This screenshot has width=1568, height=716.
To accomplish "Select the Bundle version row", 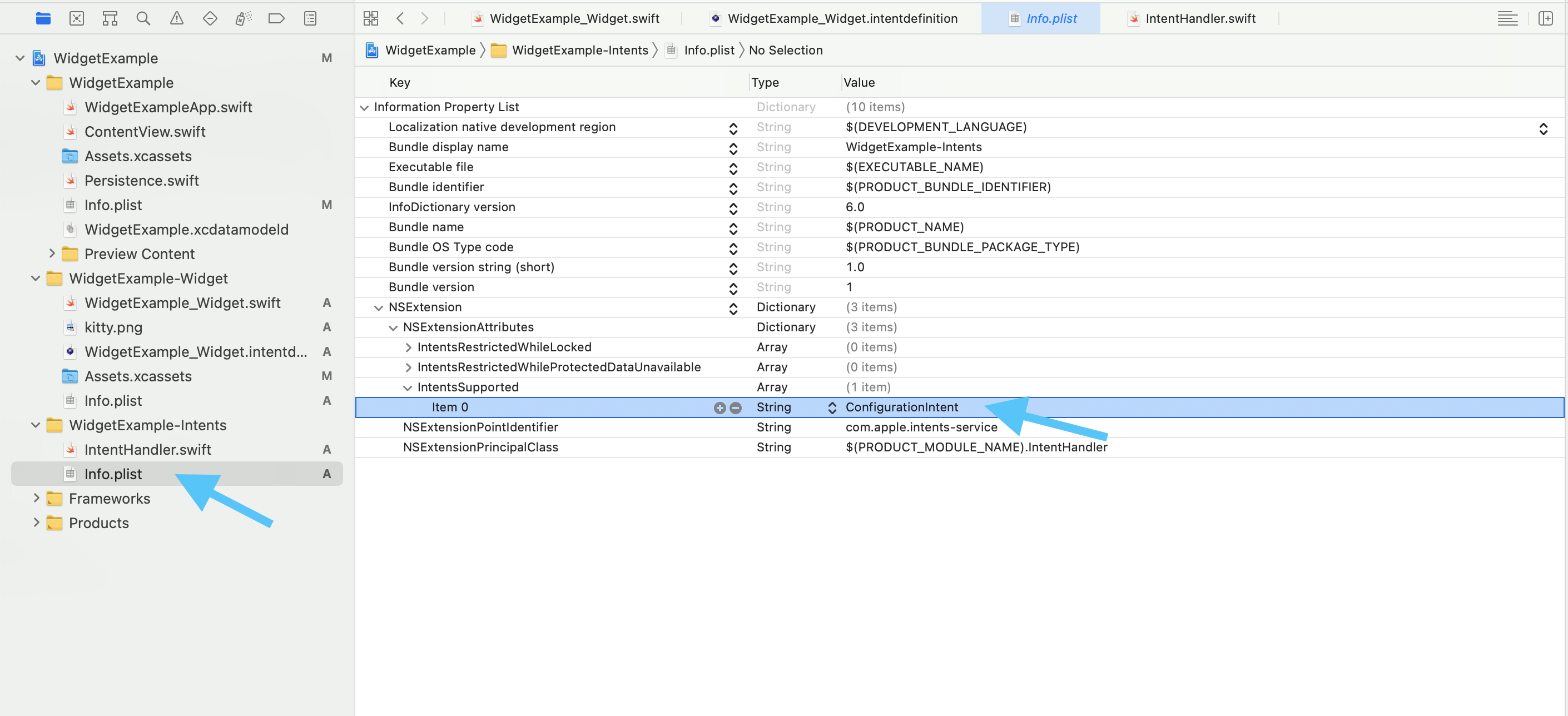I will point(959,287).
